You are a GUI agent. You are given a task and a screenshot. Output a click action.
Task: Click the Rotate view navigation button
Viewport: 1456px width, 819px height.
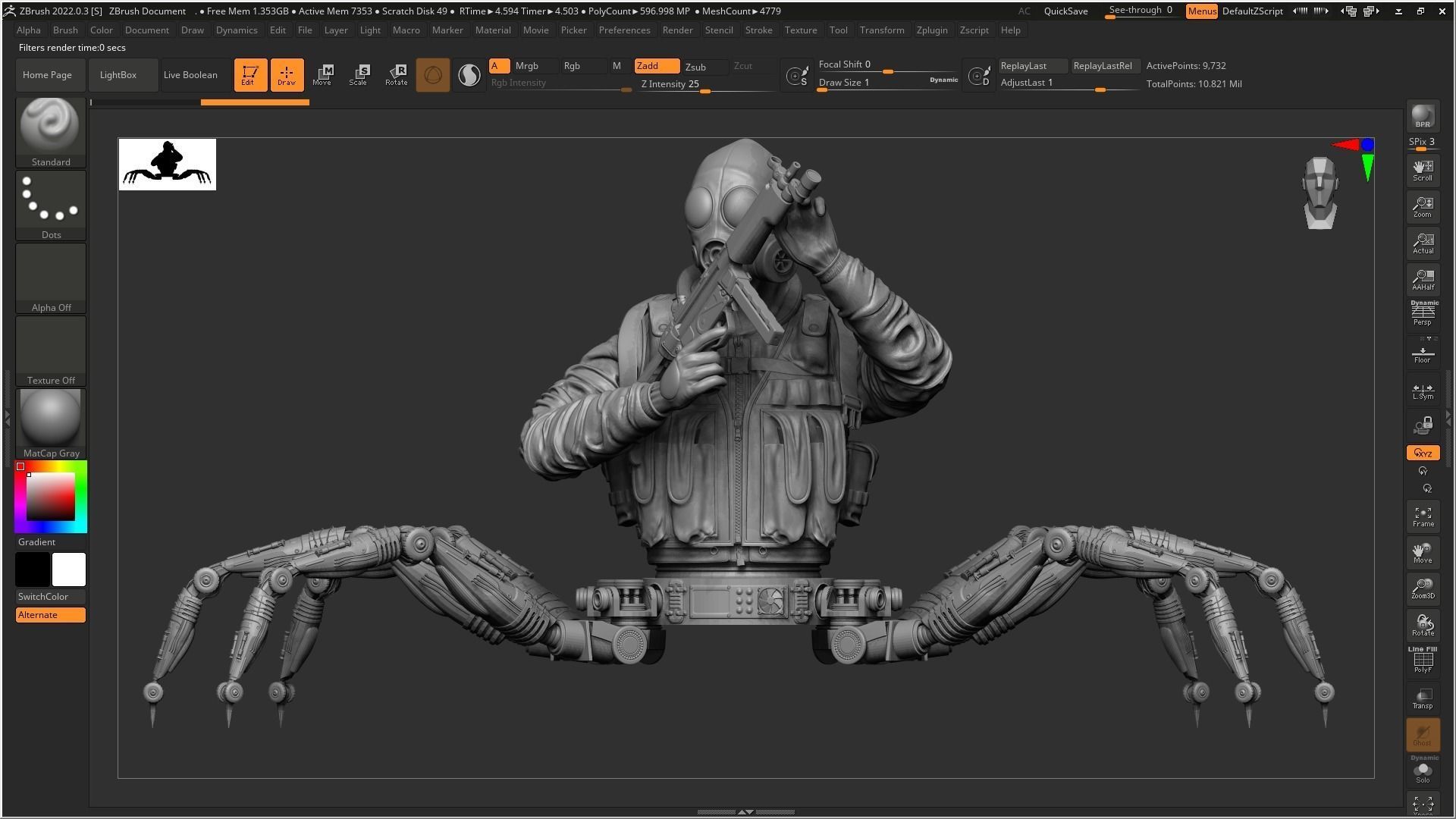click(1423, 626)
